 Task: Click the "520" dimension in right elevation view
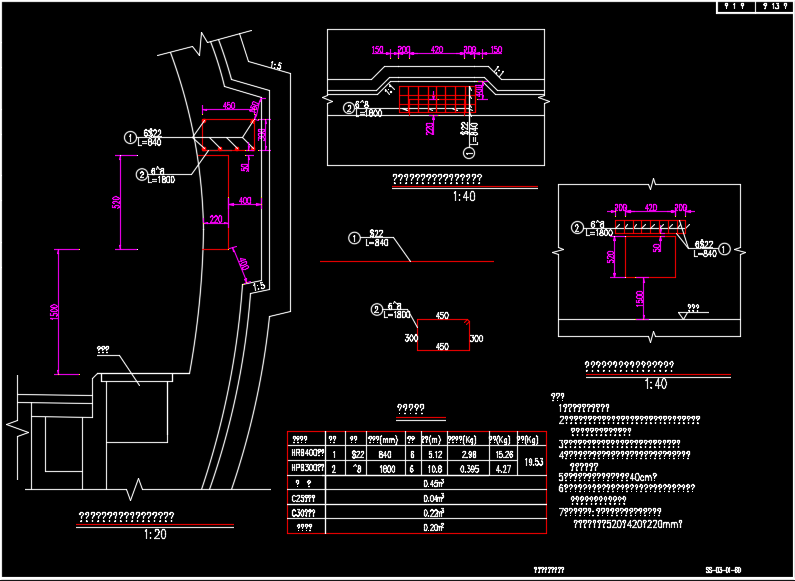(x=611, y=257)
